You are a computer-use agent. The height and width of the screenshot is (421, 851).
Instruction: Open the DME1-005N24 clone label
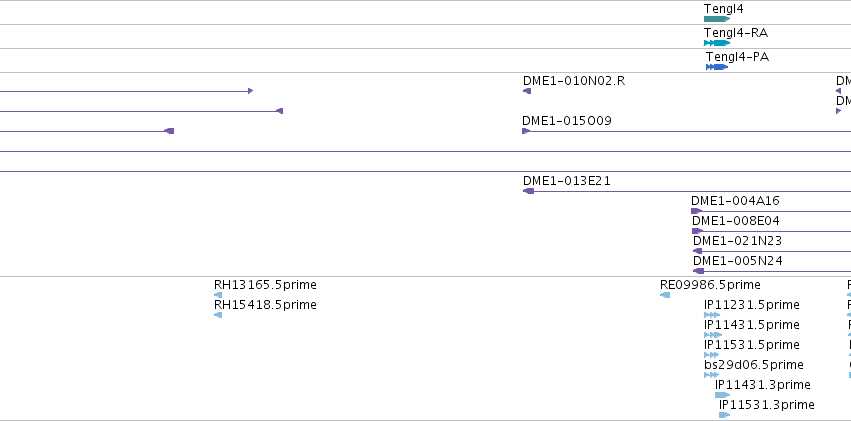click(x=738, y=260)
